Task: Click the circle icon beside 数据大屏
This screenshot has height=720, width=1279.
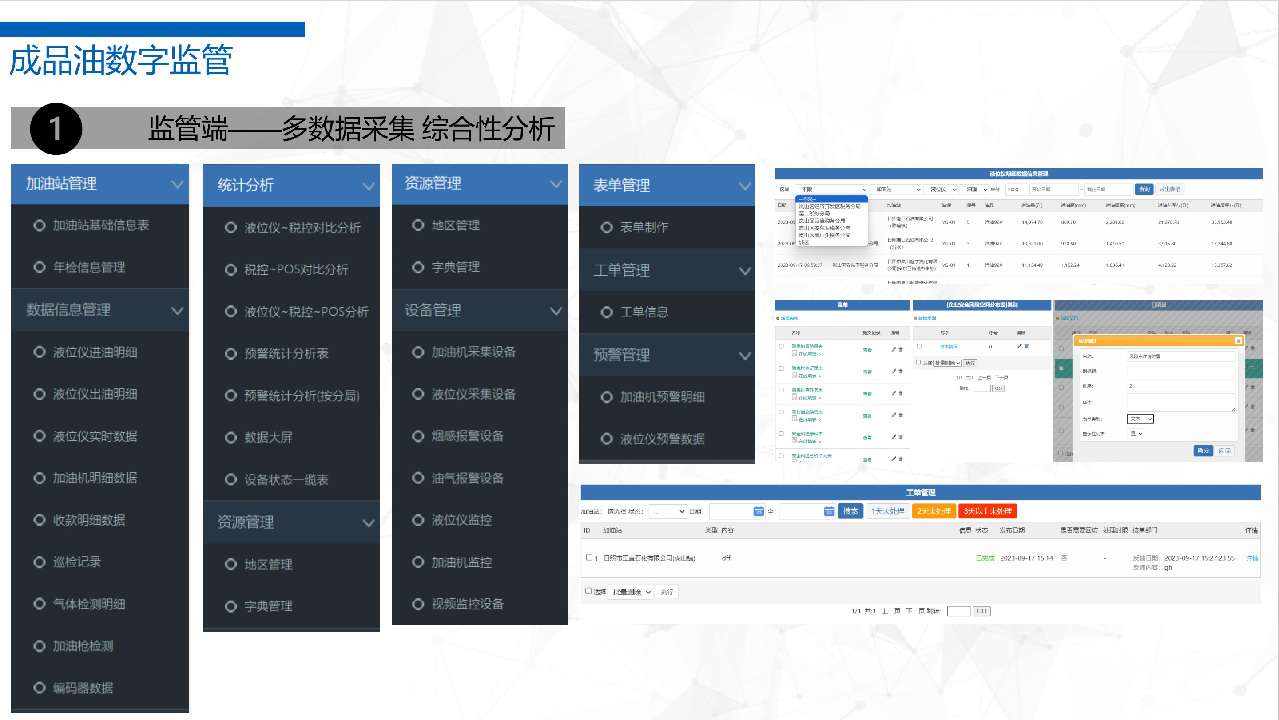Action: pos(231,437)
